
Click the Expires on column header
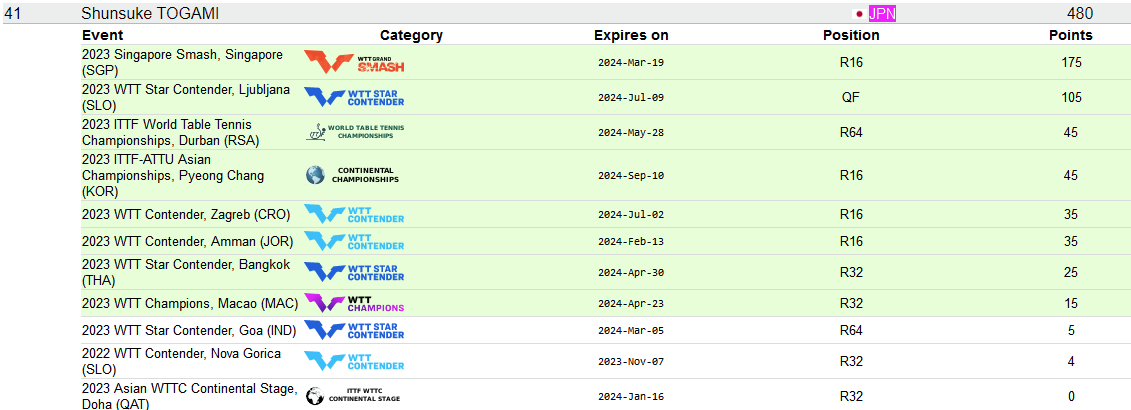coord(631,35)
